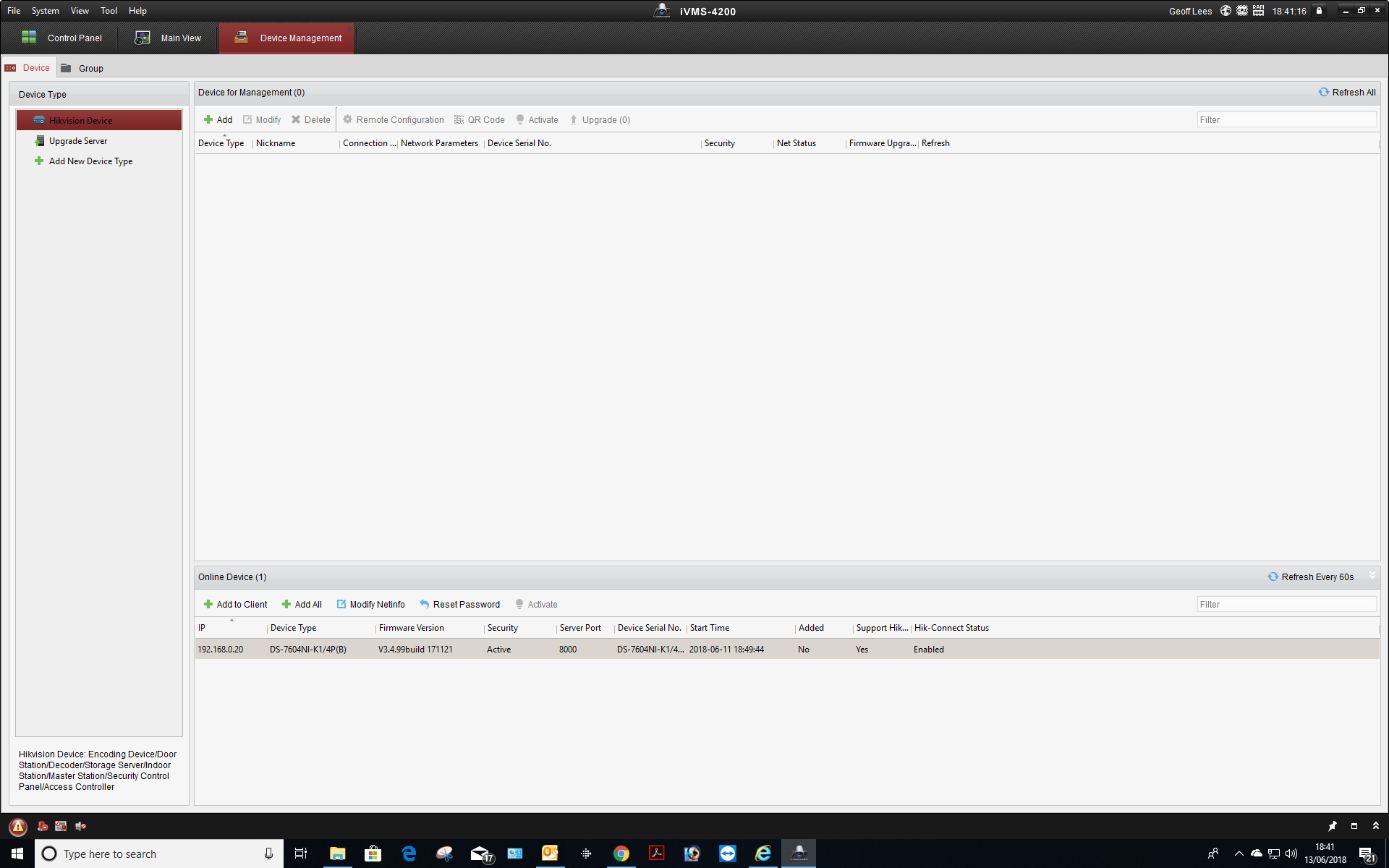The image size is (1389, 868).
Task: Click the Filter field in Online Device panel
Action: 1286,604
